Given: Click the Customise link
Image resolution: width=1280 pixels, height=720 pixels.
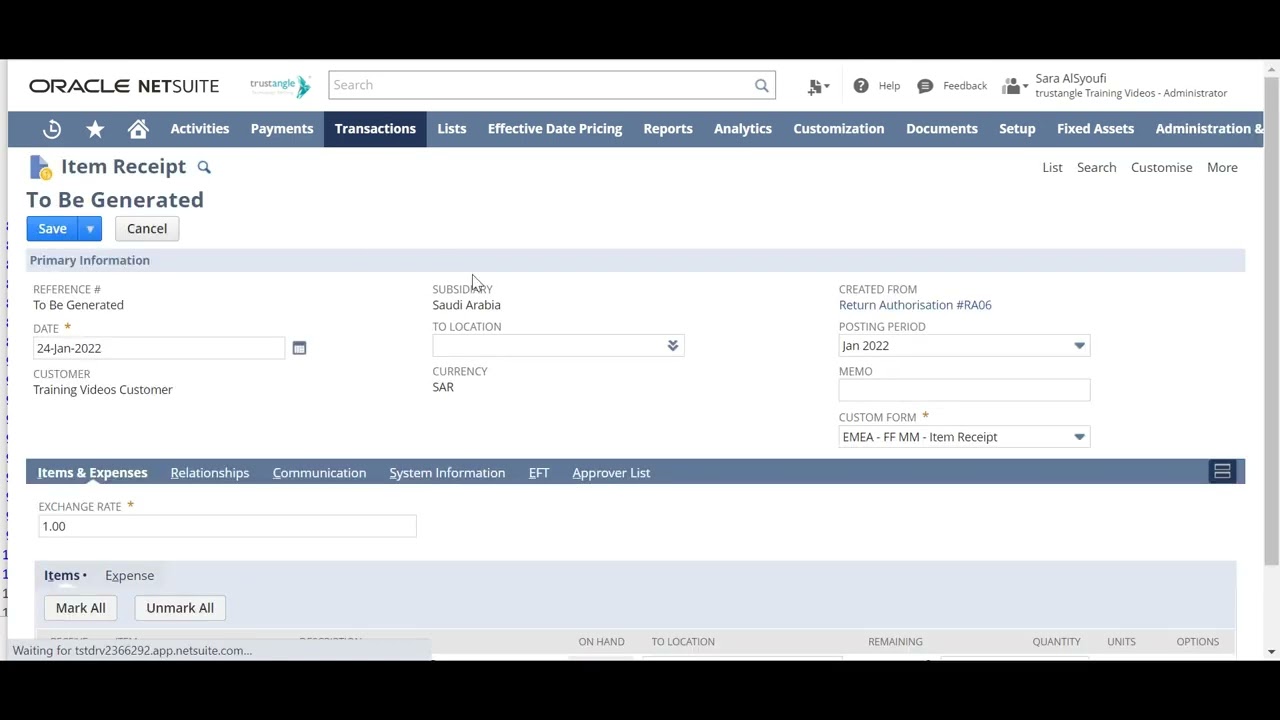Looking at the screenshot, I should coord(1161,168).
